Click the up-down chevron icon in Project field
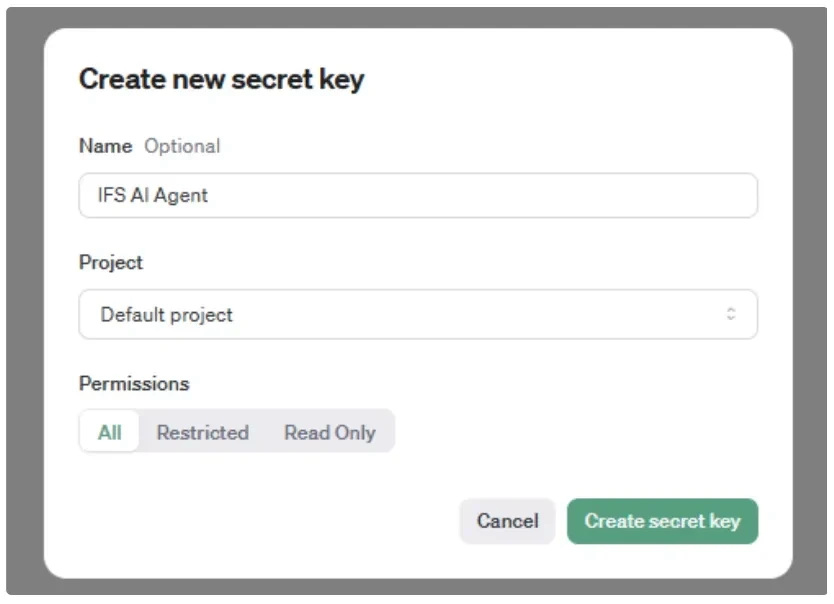 coord(731,314)
